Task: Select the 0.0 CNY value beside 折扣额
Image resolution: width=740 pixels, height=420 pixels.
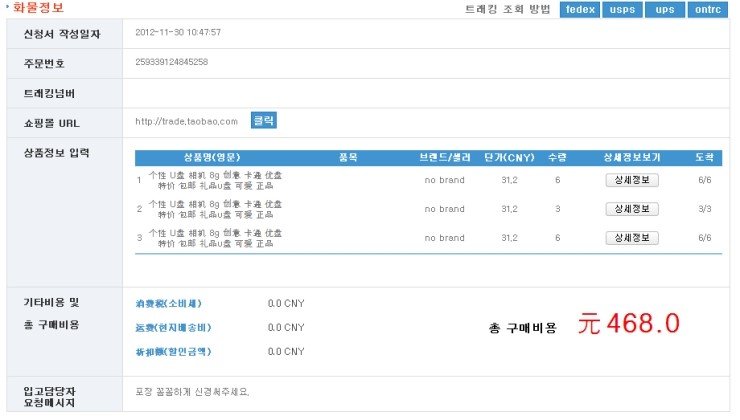Action: pos(286,352)
